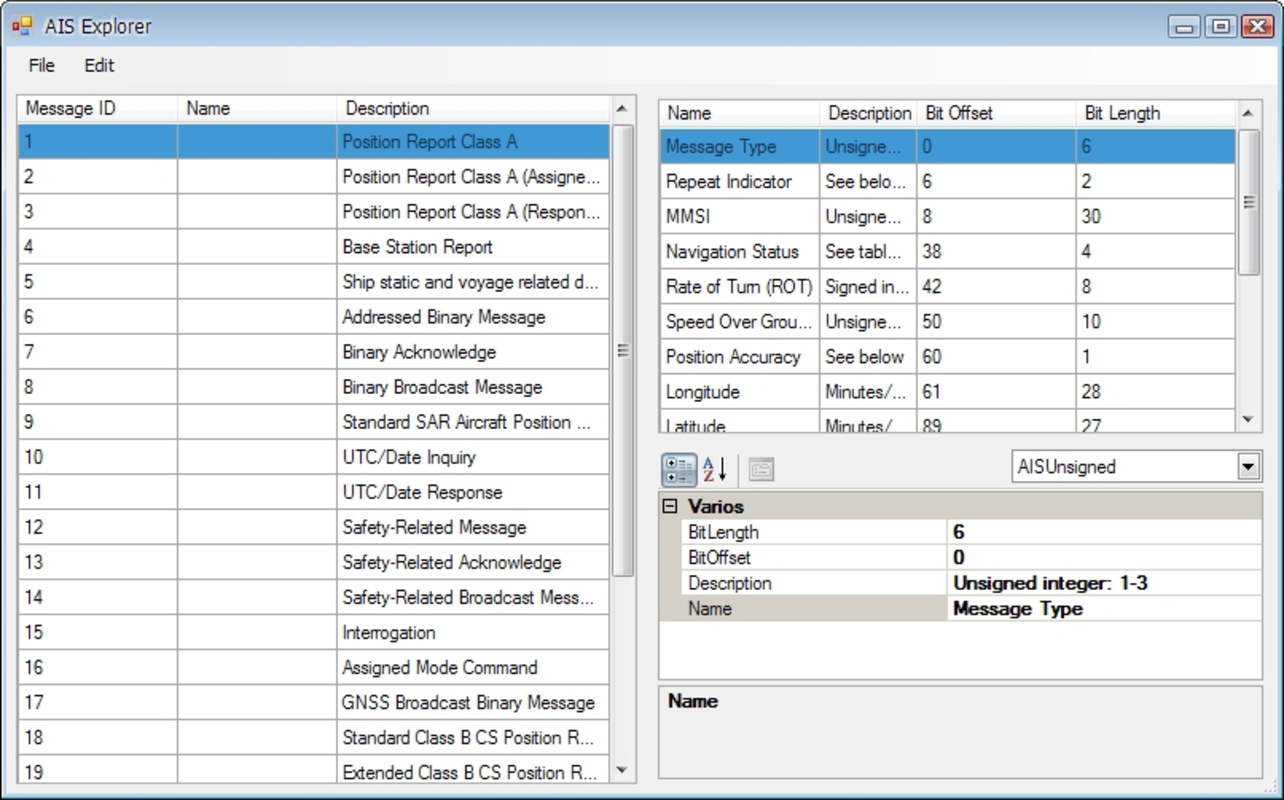Open the Edit menu
Viewport: 1284px width, 800px height.
(98, 65)
